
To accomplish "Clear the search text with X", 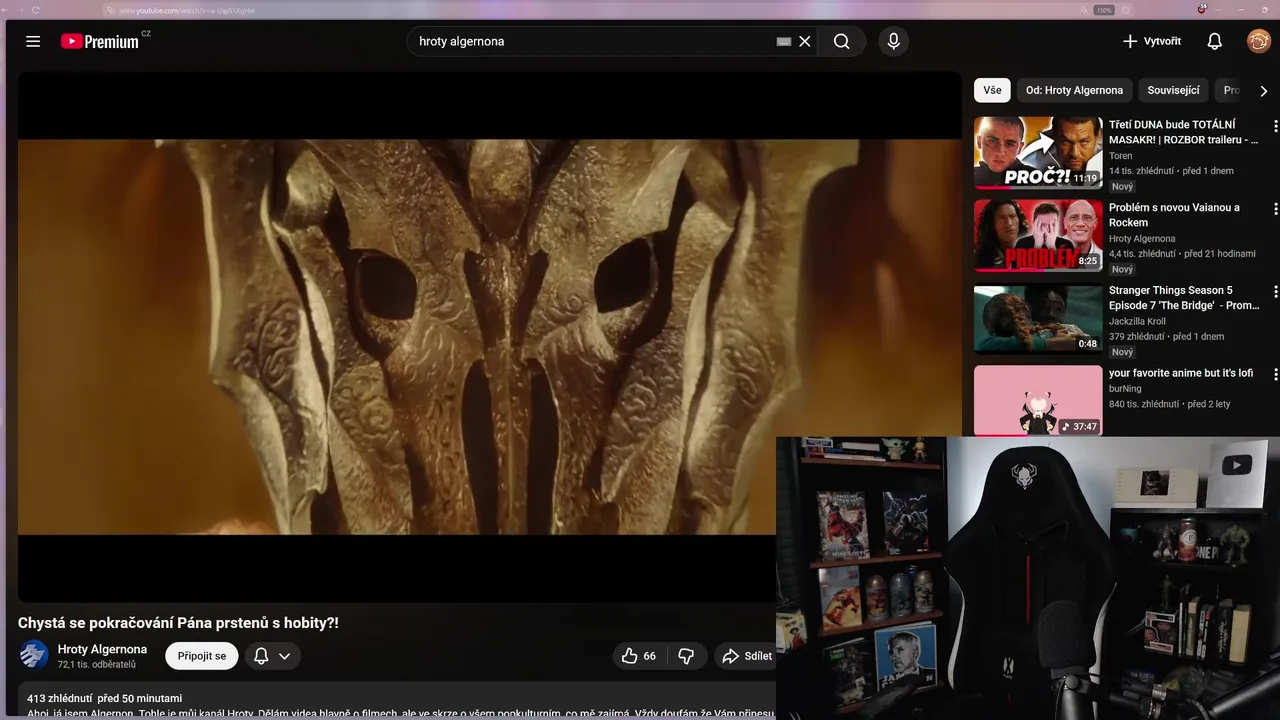I will tap(805, 41).
